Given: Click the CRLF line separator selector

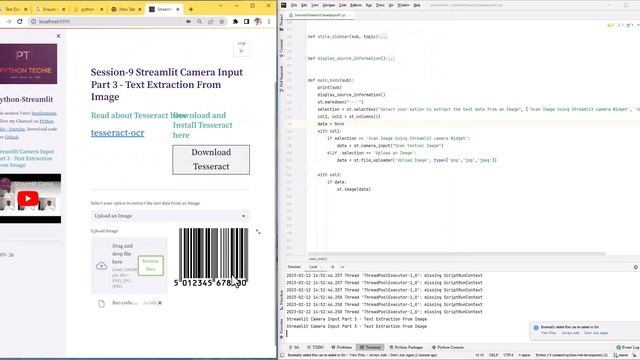Looking at the screenshot, I should point(493,355).
